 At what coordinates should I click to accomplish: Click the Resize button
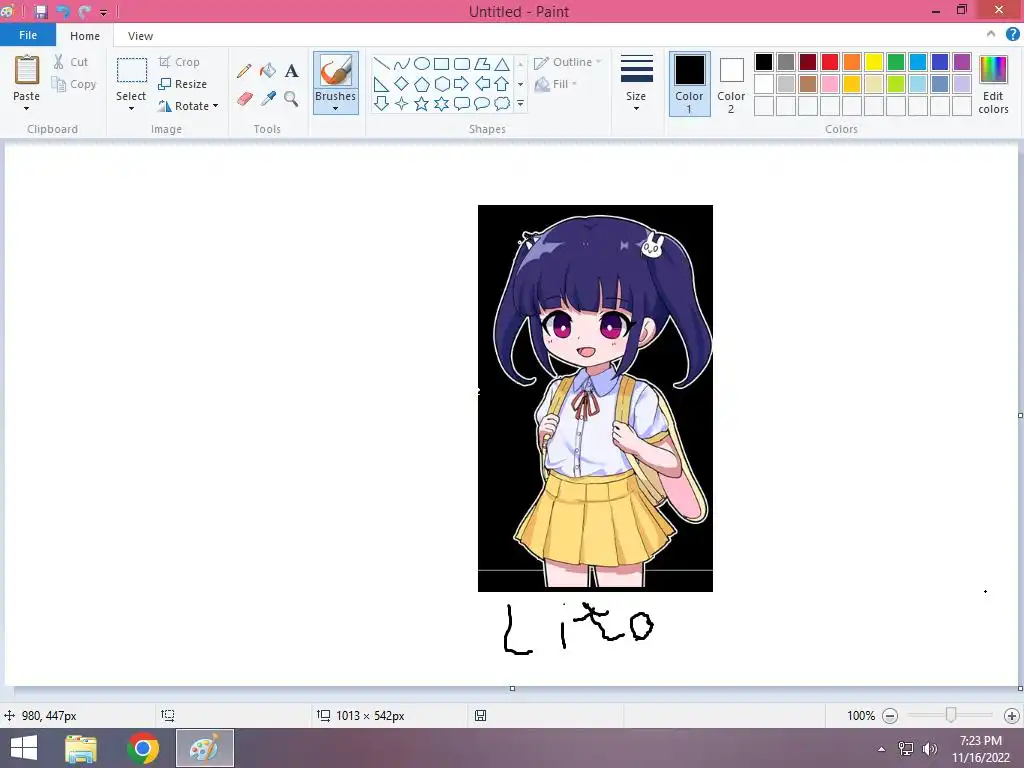pyautogui.click(x=183, y=84)
